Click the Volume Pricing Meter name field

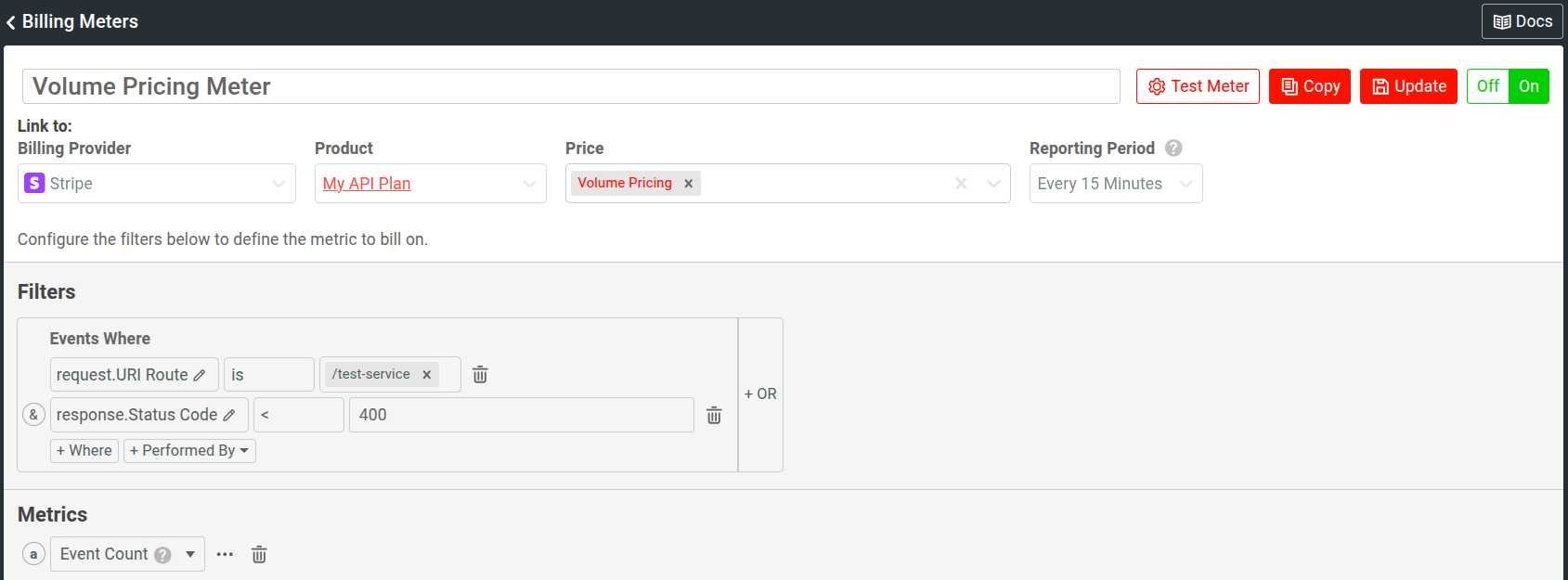pyautogui.click(x=570, y=86)
